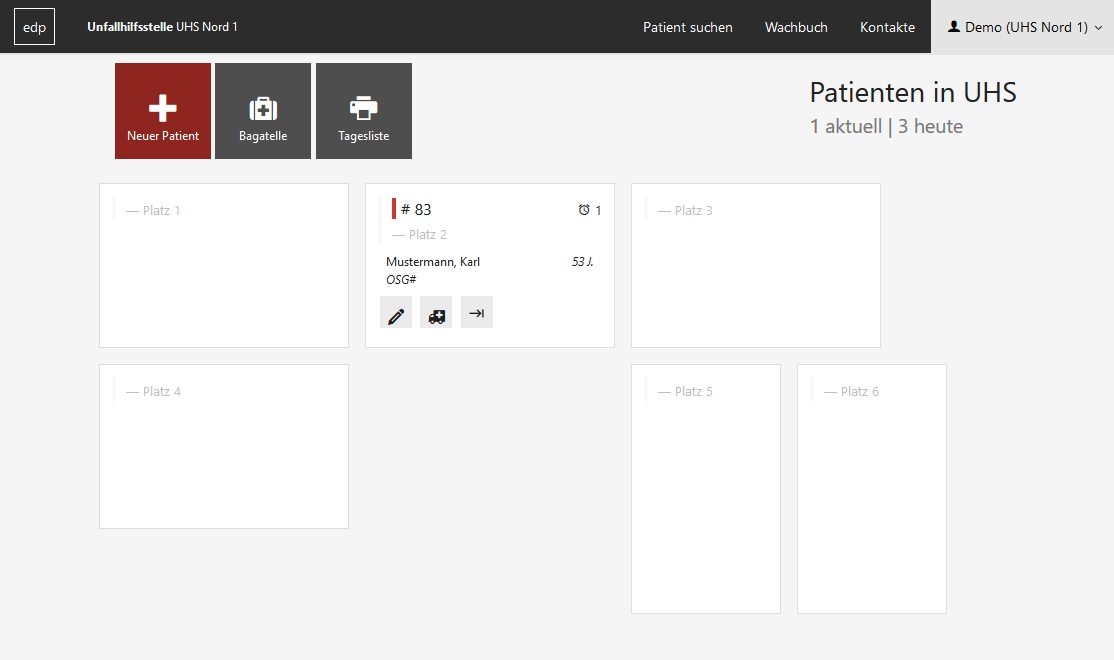1114x660 pixels.
Task: Click the Unfallhilfsstelle UHS Nord 1 title link
Action: (x=162, y=27)
